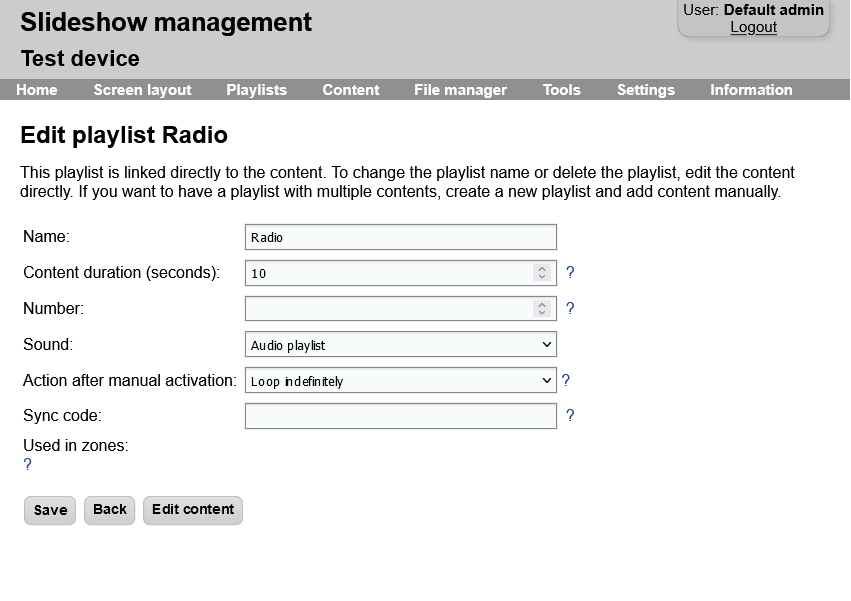
Task: Log out via the Logout link
Action: (x=753, y=27)
